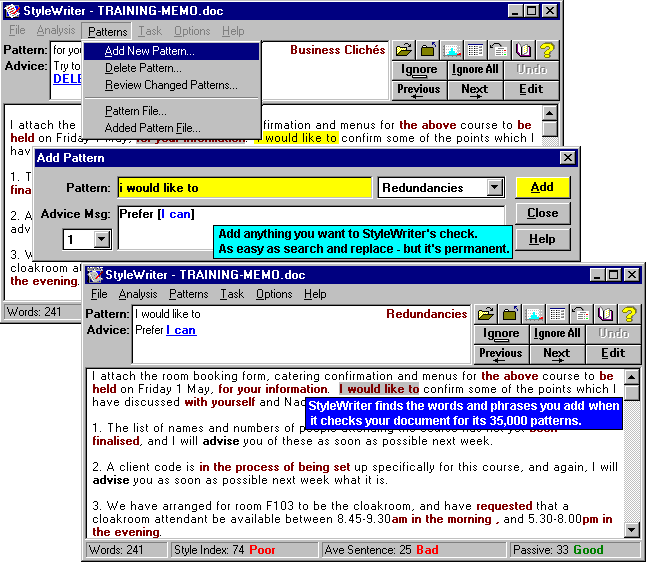Viewport: 649px width, 564px height.
Task: Click Advice Msg text field in Add Pattern
Action: click(311, 228)
